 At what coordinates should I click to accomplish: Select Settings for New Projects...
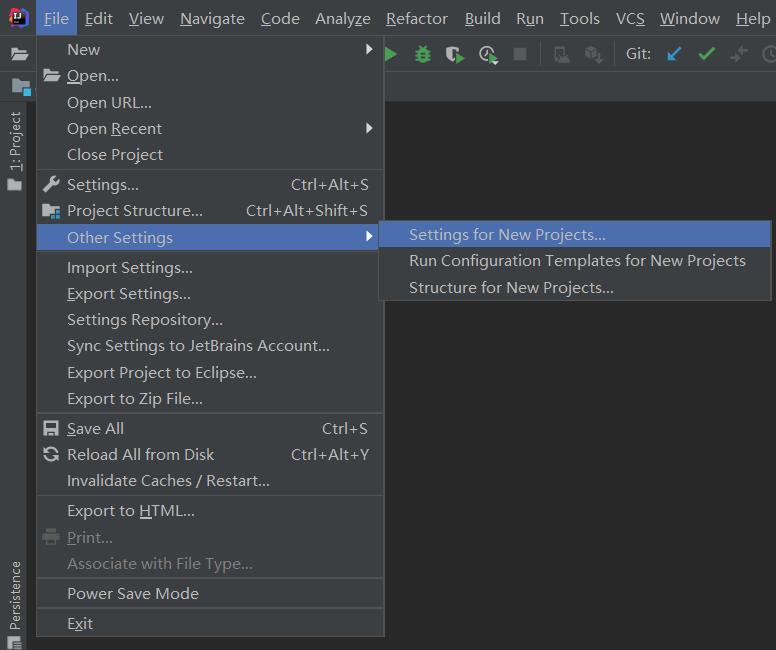click(x=575, y=234)
